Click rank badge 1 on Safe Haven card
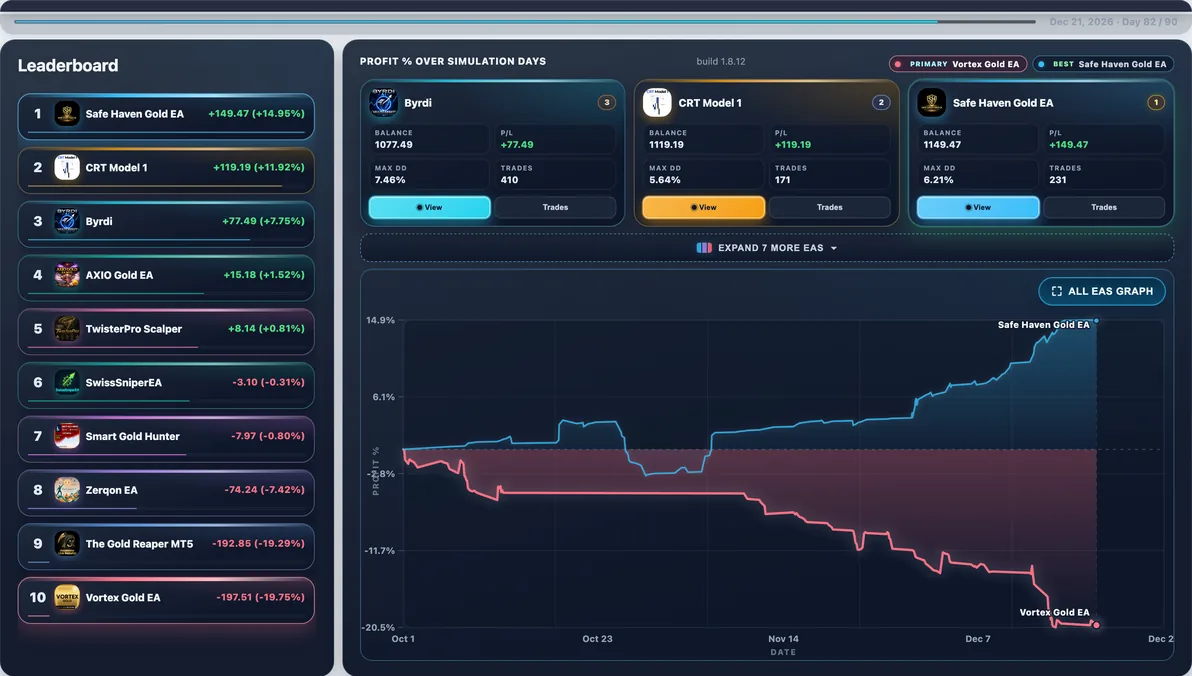Image resolution: width=1192 pixels, height=676 pixels. [x=1156, y=103]
